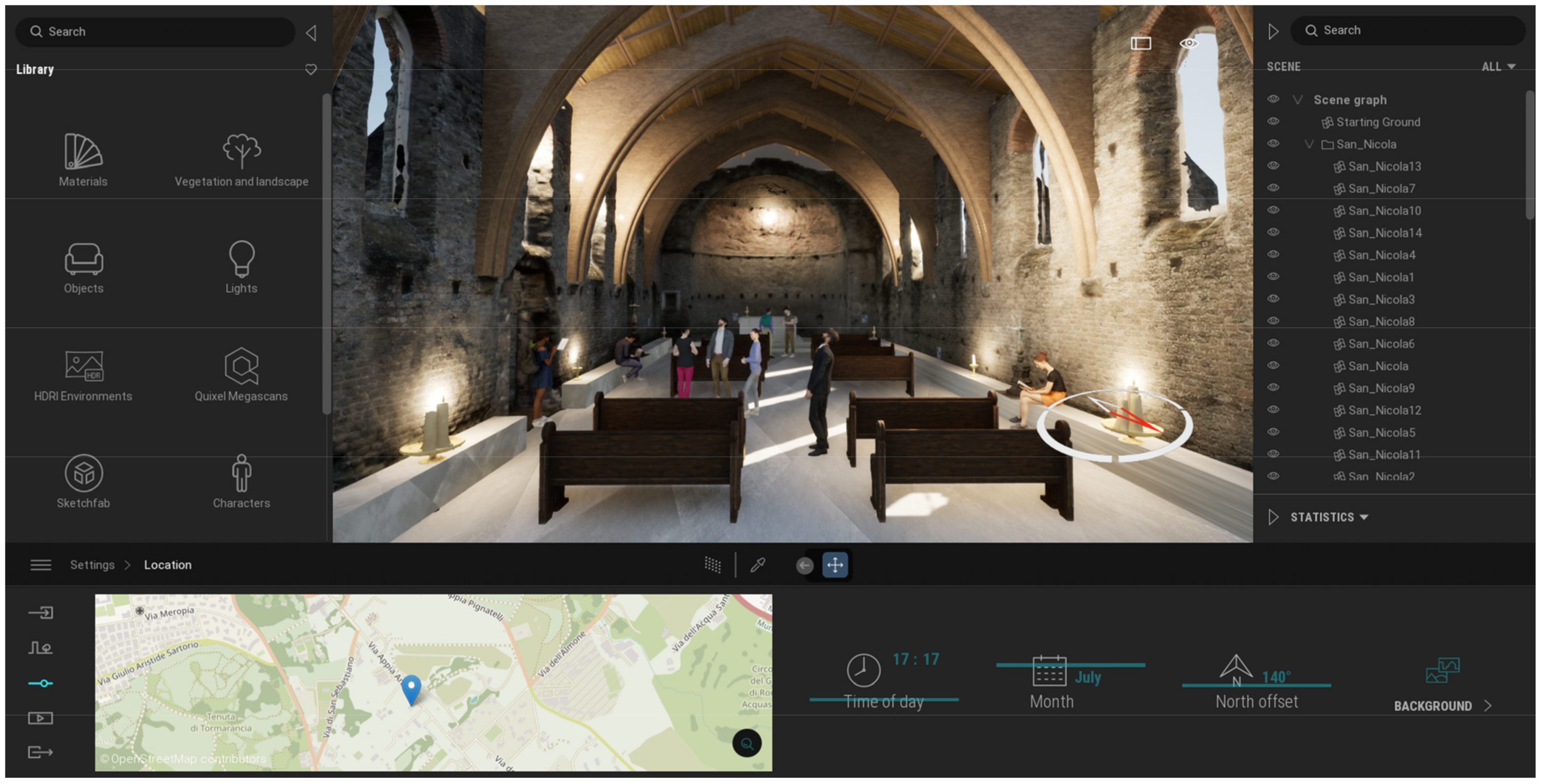Image resolution: width=1543 pixels, height=784 pixels.
Task: Toggle the viewport eye visibility icon
Action: click(1188, 43)
